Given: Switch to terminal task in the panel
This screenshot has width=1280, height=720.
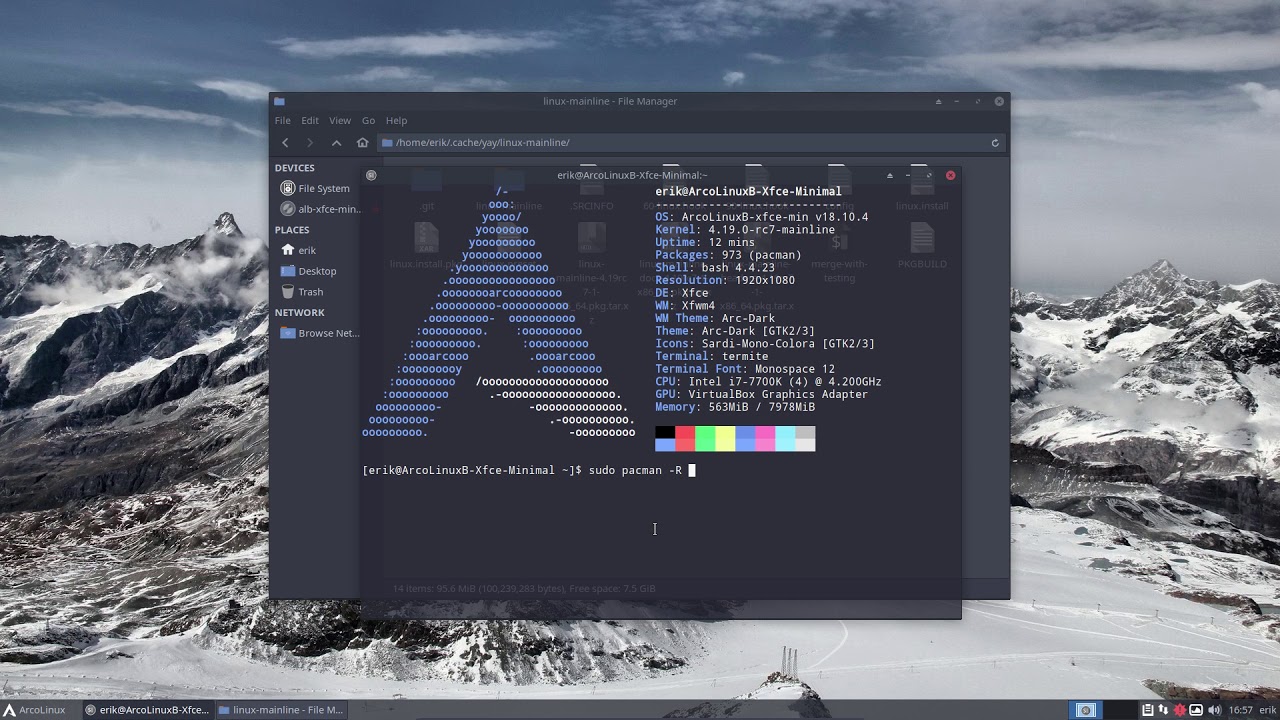Looking at the screenshot, I should (147, 710).
